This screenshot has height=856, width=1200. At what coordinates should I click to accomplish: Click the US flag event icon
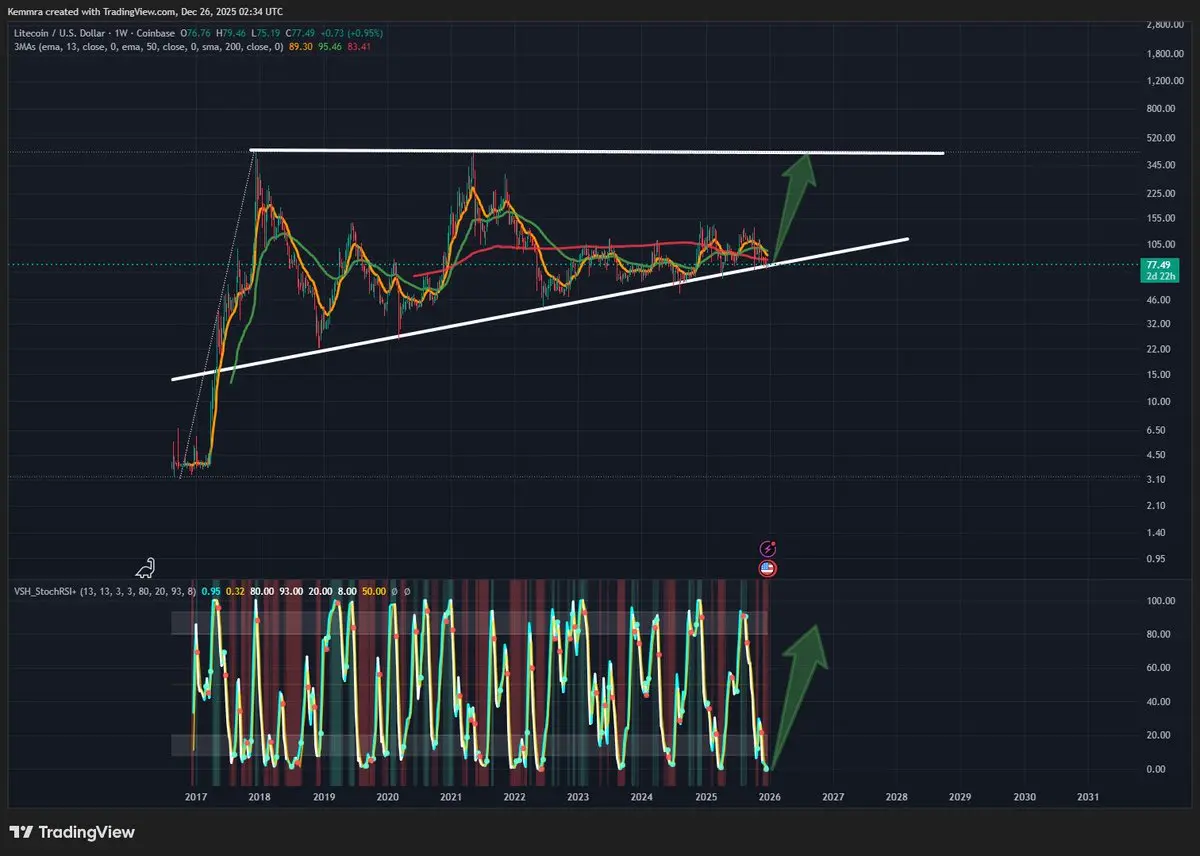768,568
